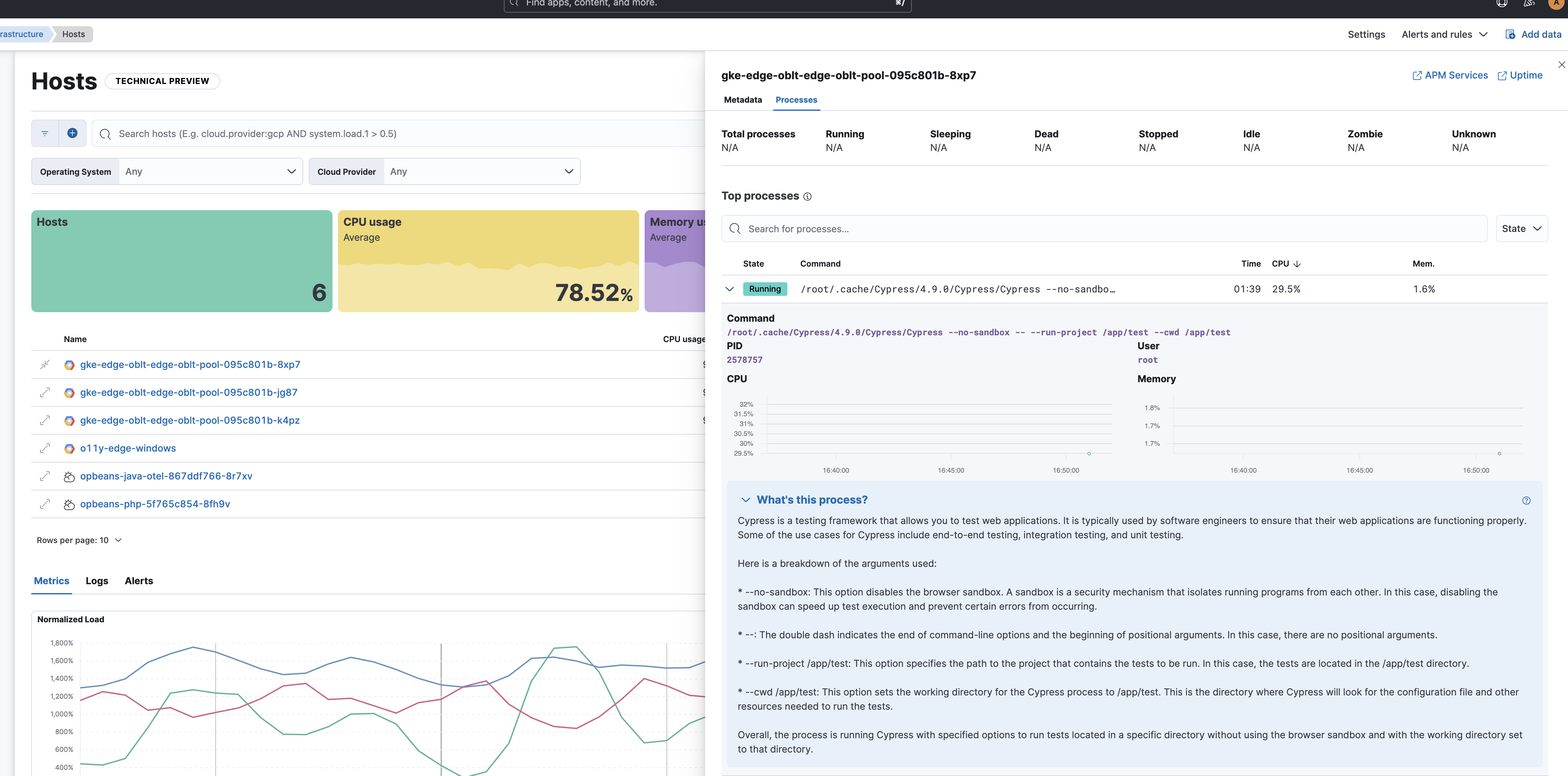1568x776 pixels.
Task: Open the State filter dropdown
Action: [1522, 229]
